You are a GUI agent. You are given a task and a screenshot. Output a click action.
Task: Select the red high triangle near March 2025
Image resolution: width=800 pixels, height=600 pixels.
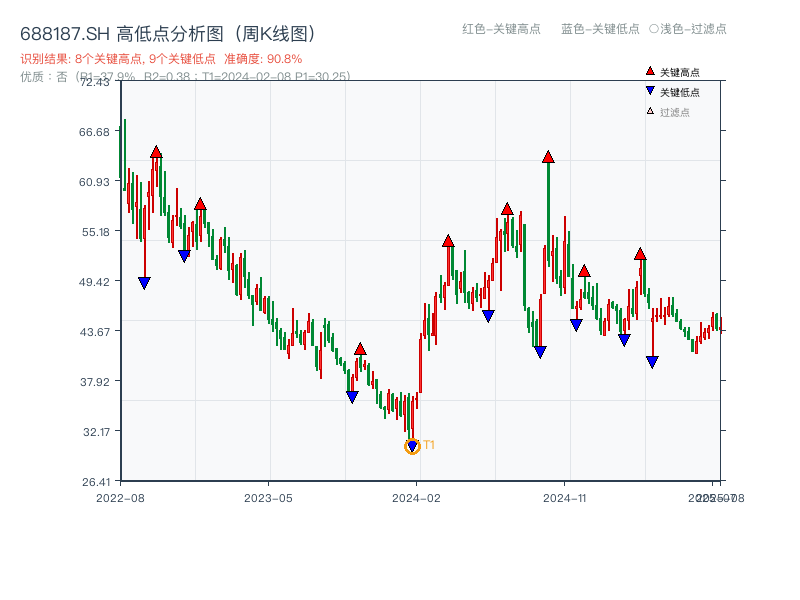640,254
